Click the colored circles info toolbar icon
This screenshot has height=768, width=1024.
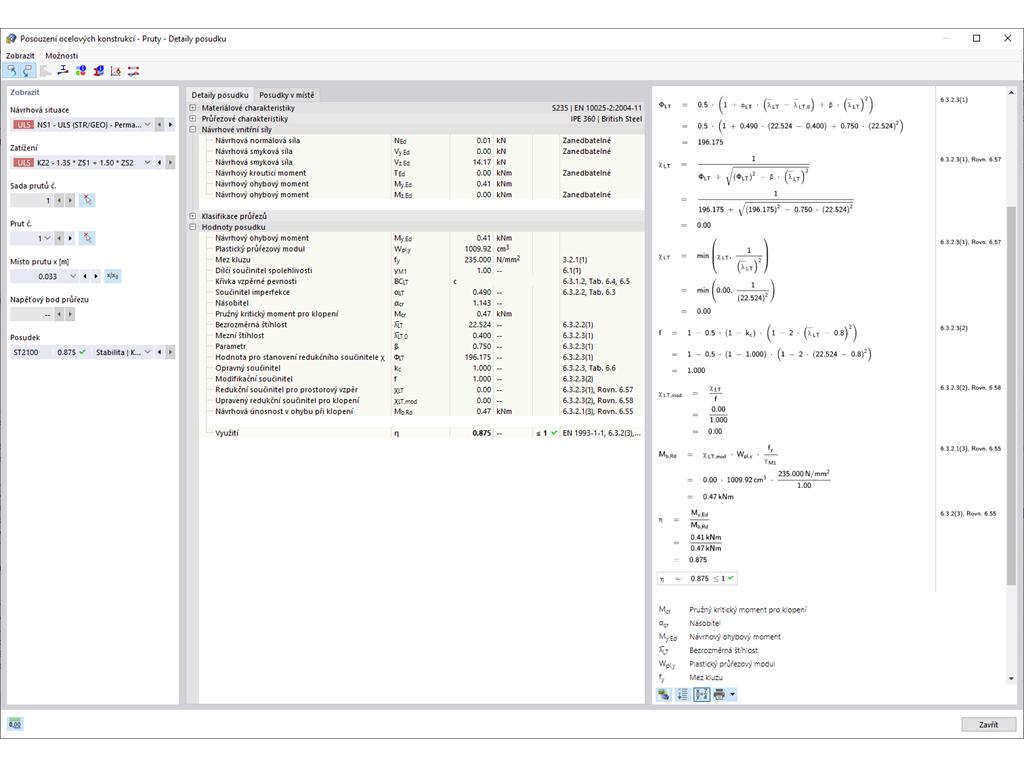[x=81, y=71]
